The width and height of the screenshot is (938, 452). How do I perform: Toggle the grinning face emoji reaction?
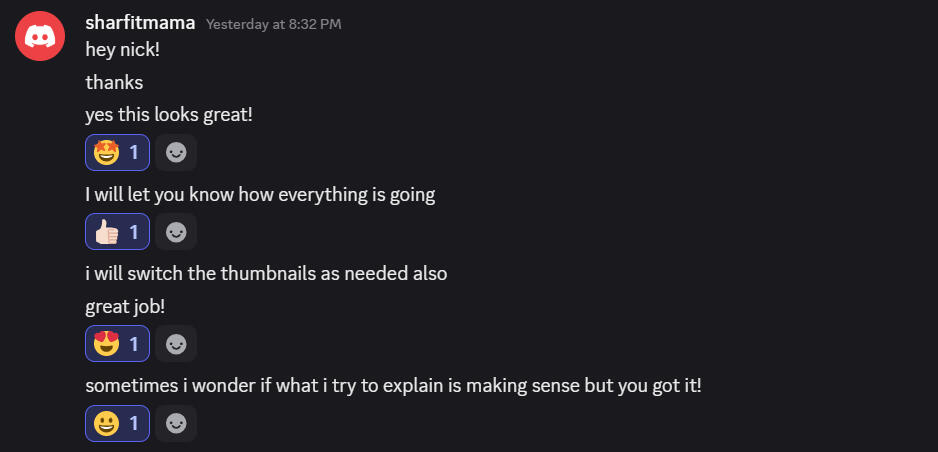coord(117,423)
